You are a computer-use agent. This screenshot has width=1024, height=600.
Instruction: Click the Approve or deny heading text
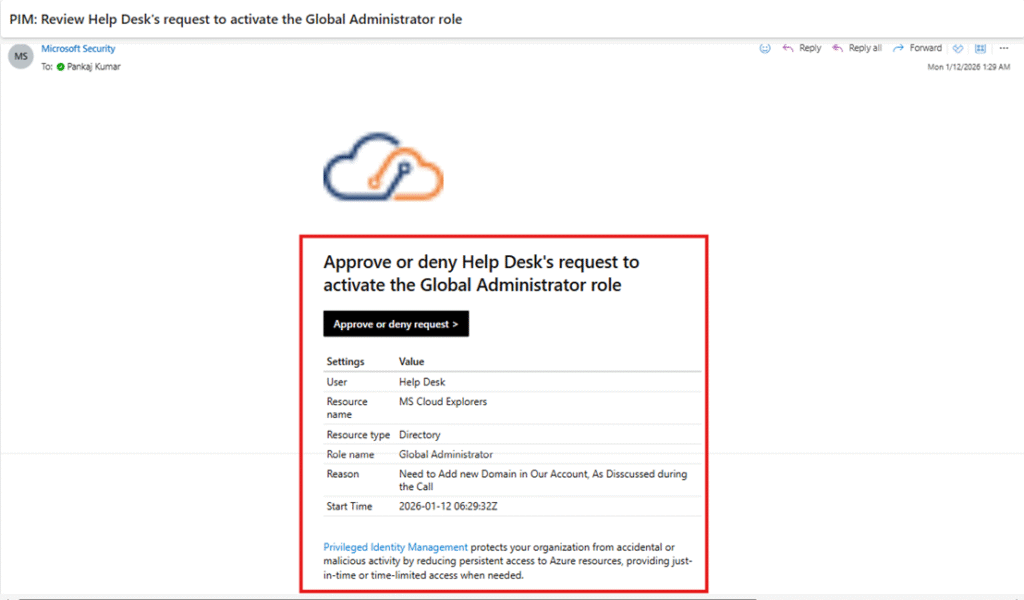pyautogui.click(x=481, y=273)
